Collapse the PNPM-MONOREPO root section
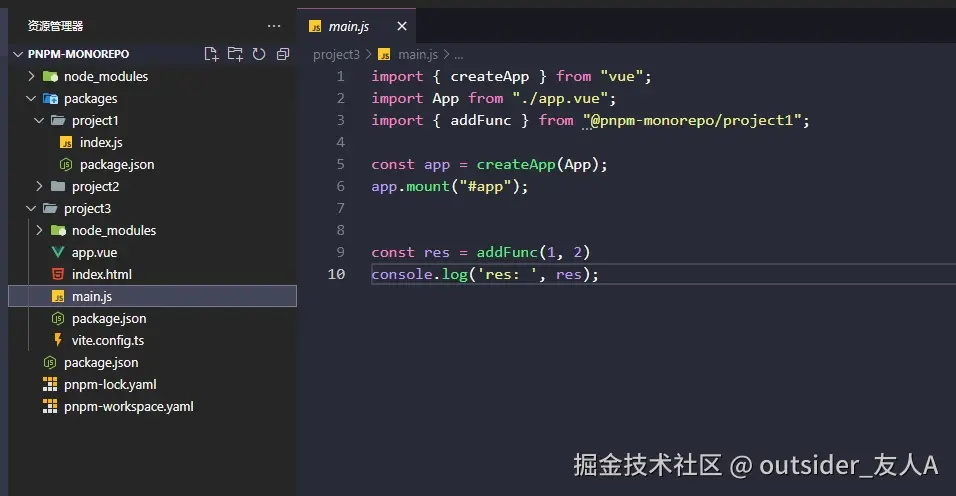The image size is (956, 496). 18,54
